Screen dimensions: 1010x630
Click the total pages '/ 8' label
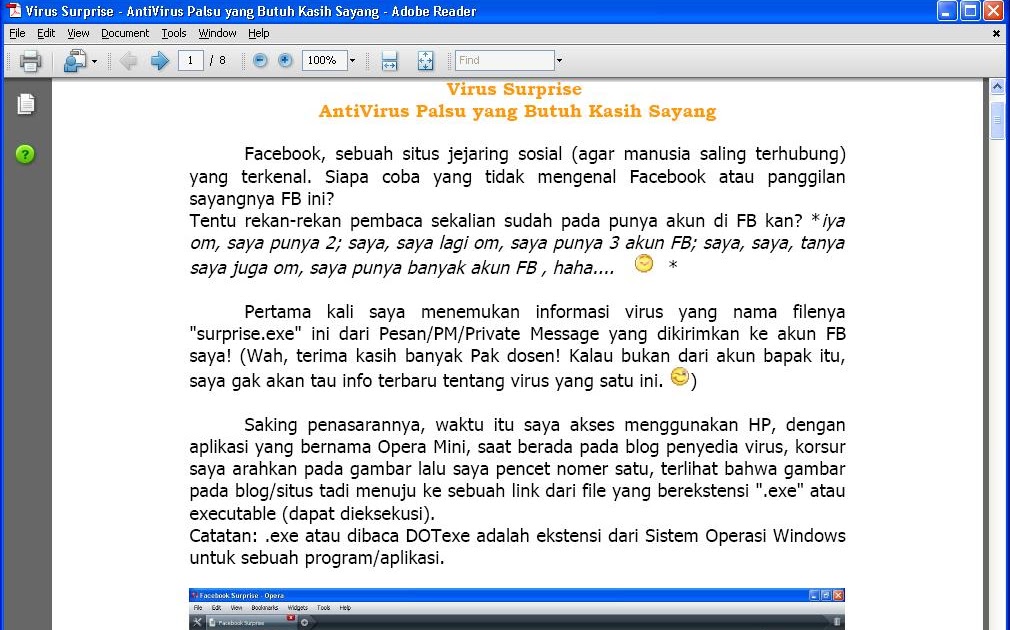pos(218,61)
